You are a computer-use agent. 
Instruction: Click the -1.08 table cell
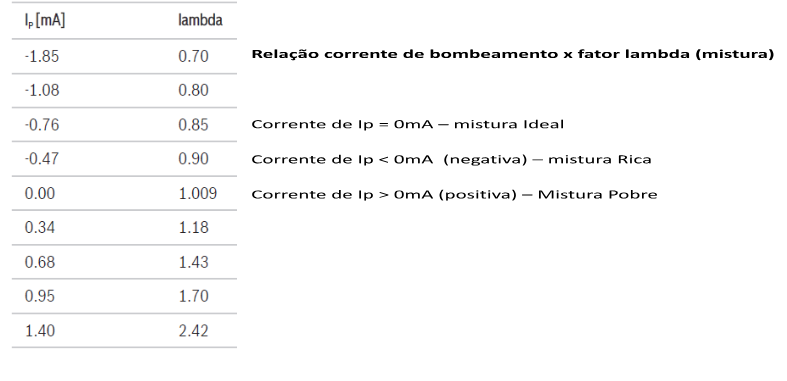(x=42, y=90)
